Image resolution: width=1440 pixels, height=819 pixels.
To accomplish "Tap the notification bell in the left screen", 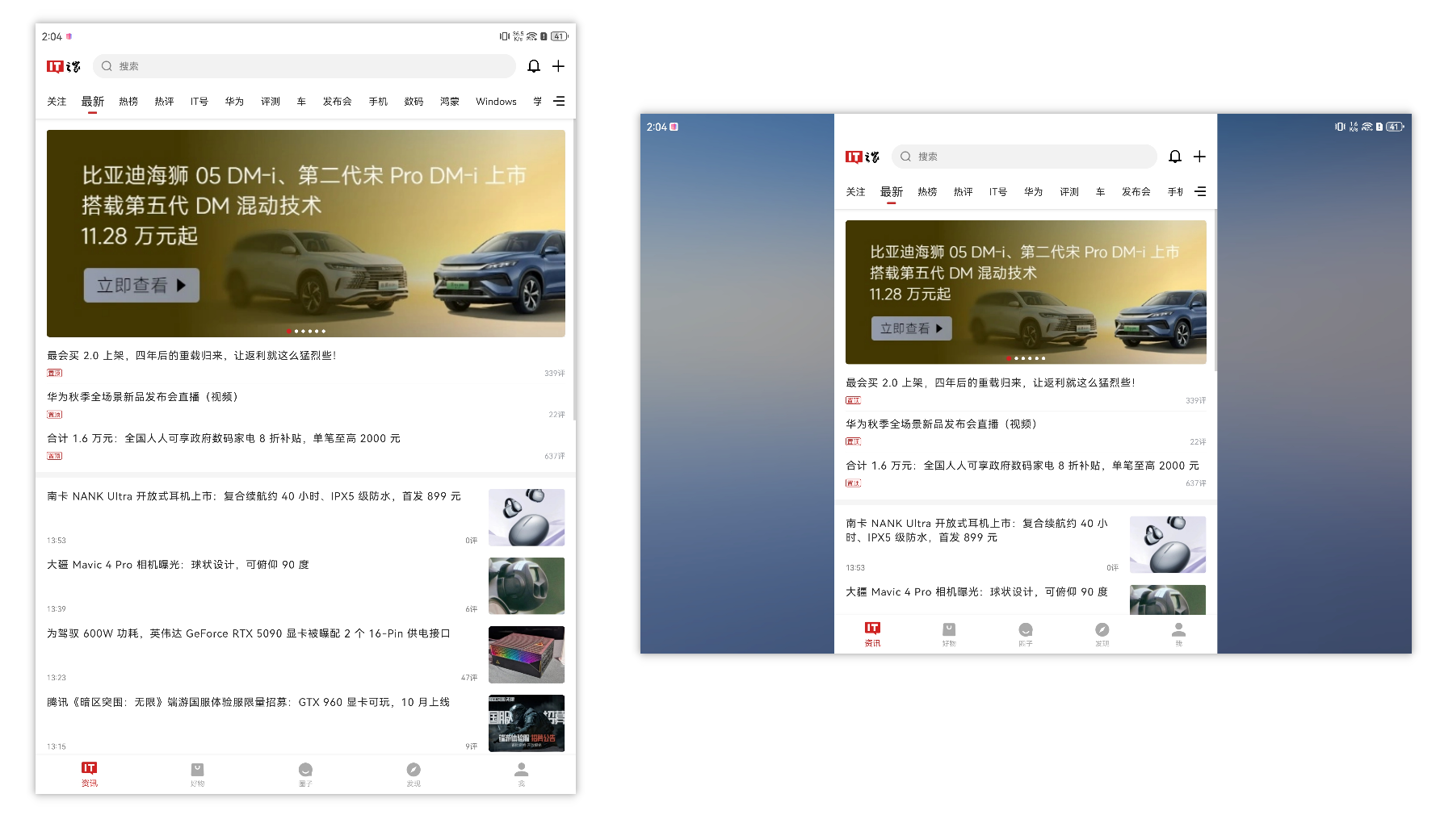I will tap(534, 66).
